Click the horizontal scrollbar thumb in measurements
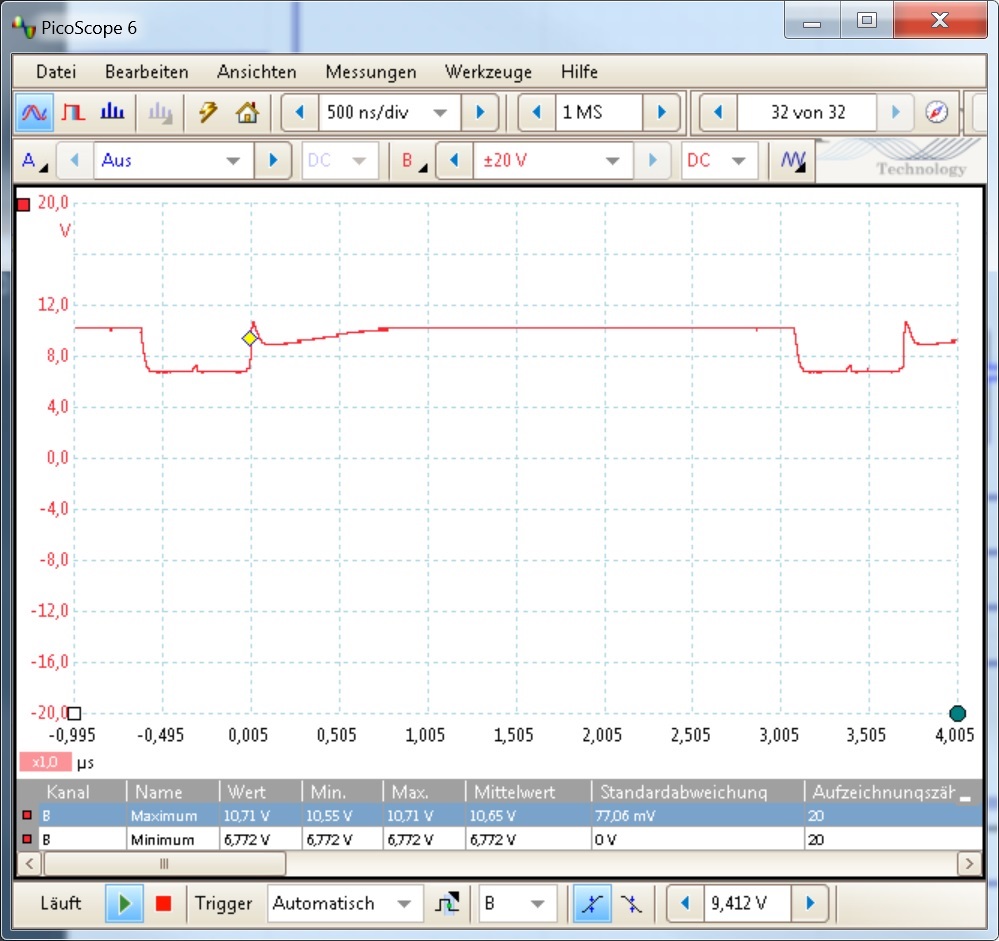Viewport: 999px width, 941px height. point(164,864)
